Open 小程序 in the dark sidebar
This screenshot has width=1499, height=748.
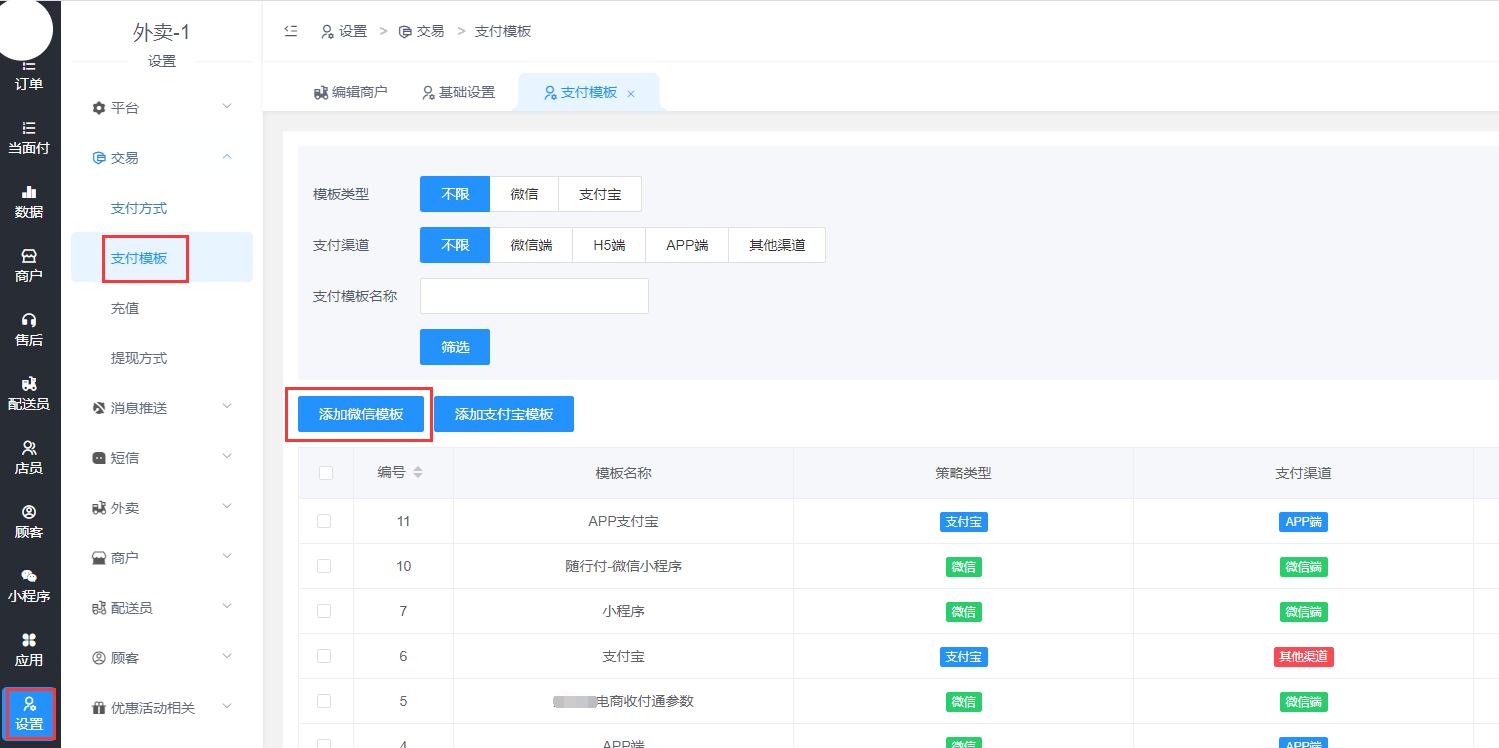pyautogui.click(x=29, y=586)
